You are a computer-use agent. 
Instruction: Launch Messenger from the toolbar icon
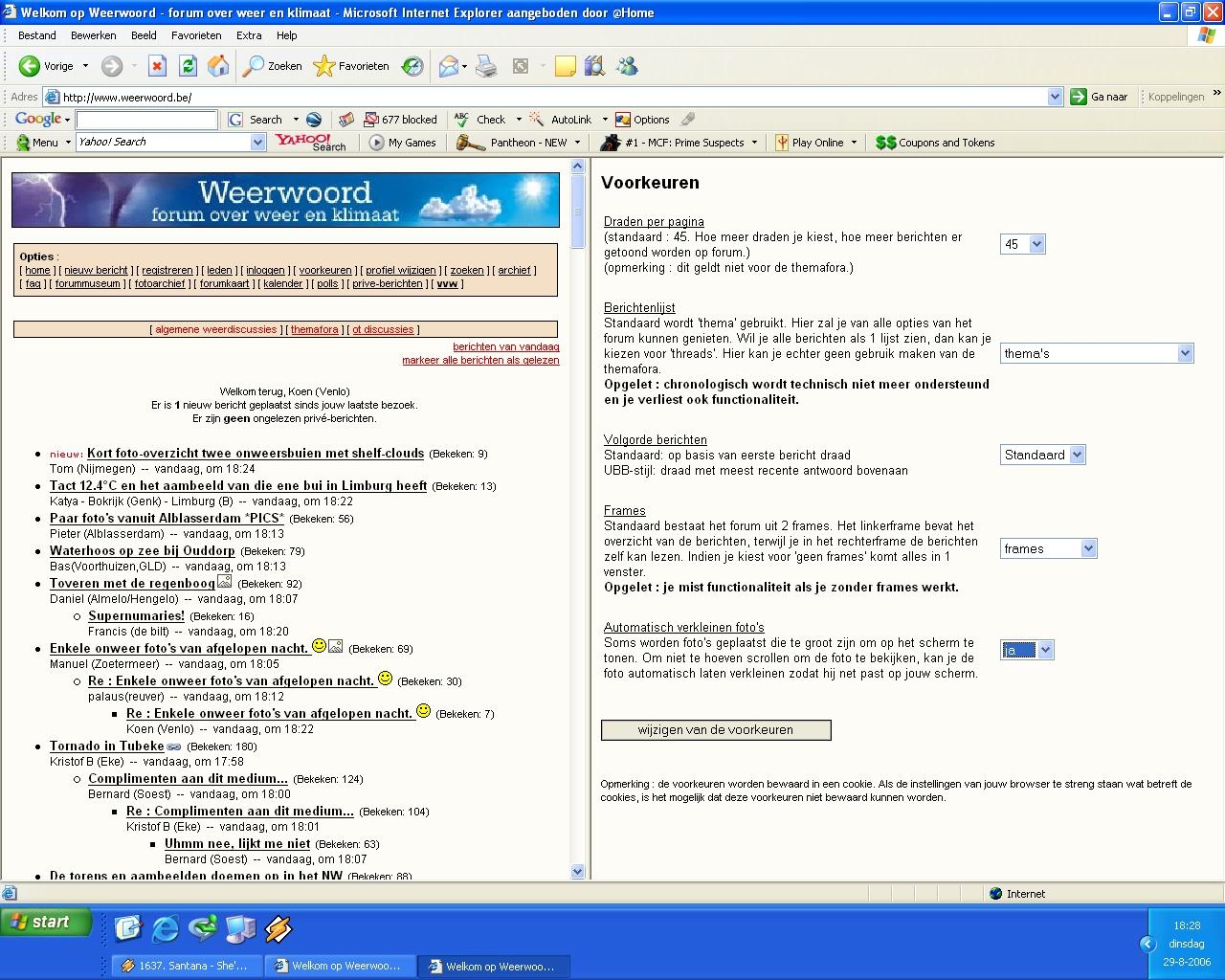627,66
